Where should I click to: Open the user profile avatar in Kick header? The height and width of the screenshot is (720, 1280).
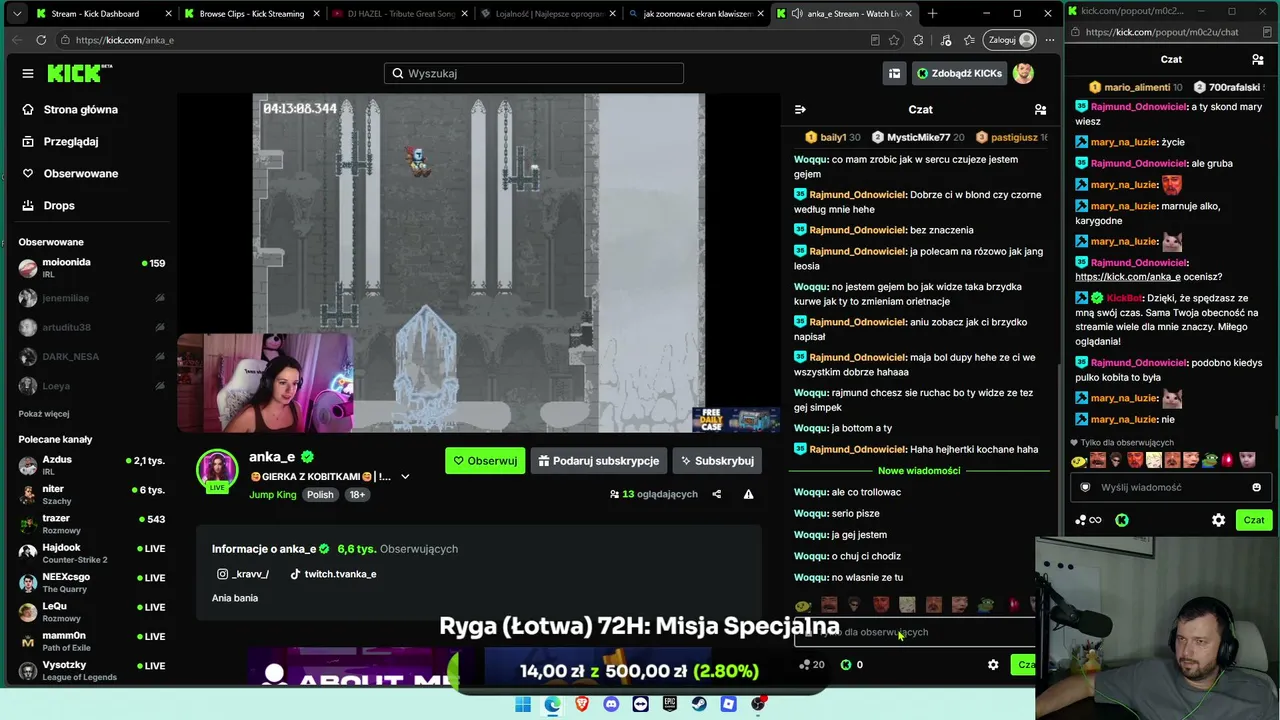[x=1023, y=73]
